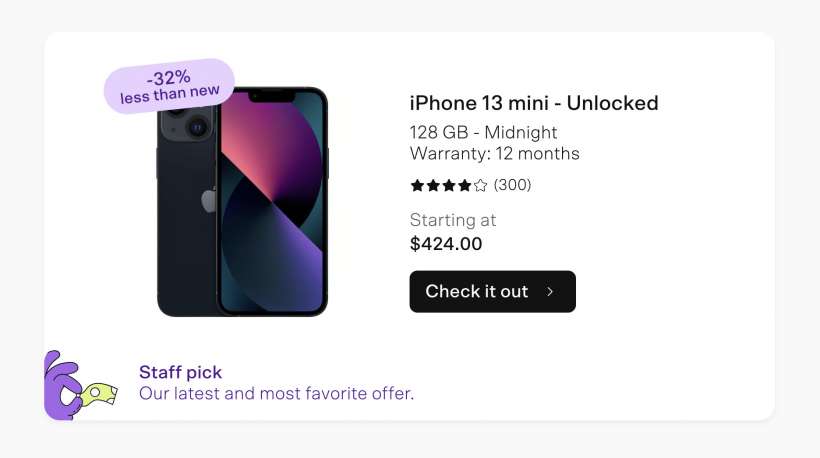This screenshot has width=820, height=458.
Task: Click the third filled rating star
Action: click(449, 185)
